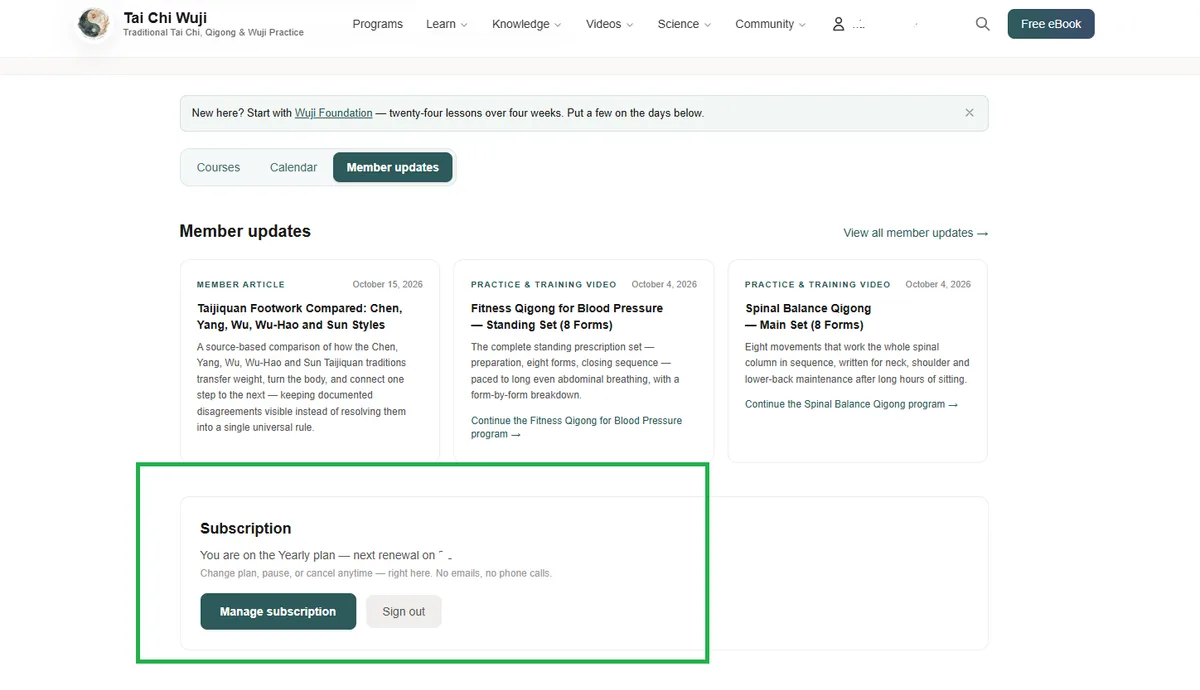Image resolution: width=1200 pixels, height=690 pixels.
Task: Open View all member updates link
Action: [x=916, y=233]
